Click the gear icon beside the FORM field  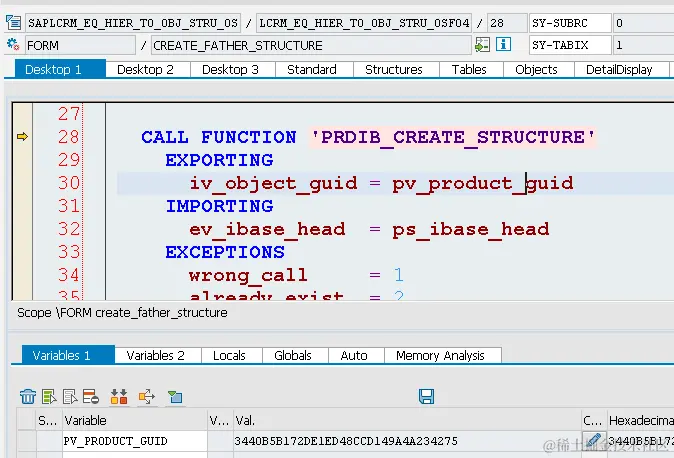pyautogui.click(x=13, y=44)
